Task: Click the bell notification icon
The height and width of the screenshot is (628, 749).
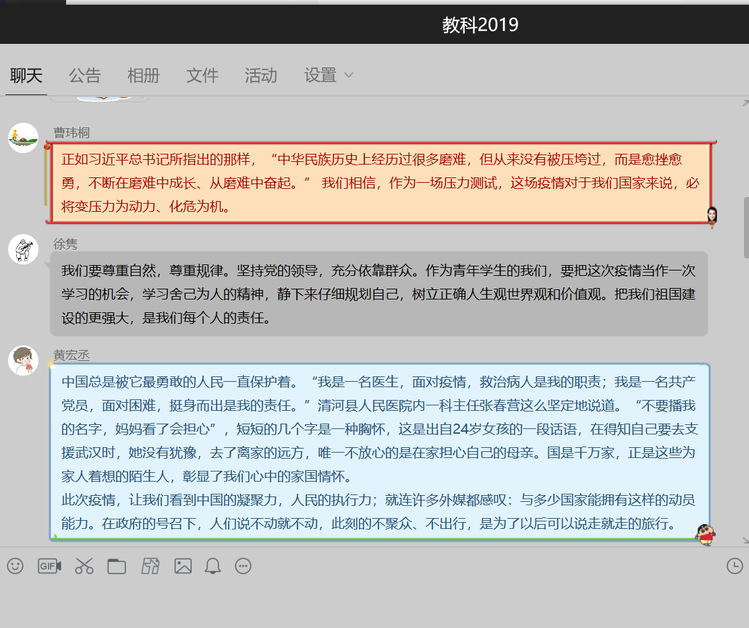Action: point(213,566)
